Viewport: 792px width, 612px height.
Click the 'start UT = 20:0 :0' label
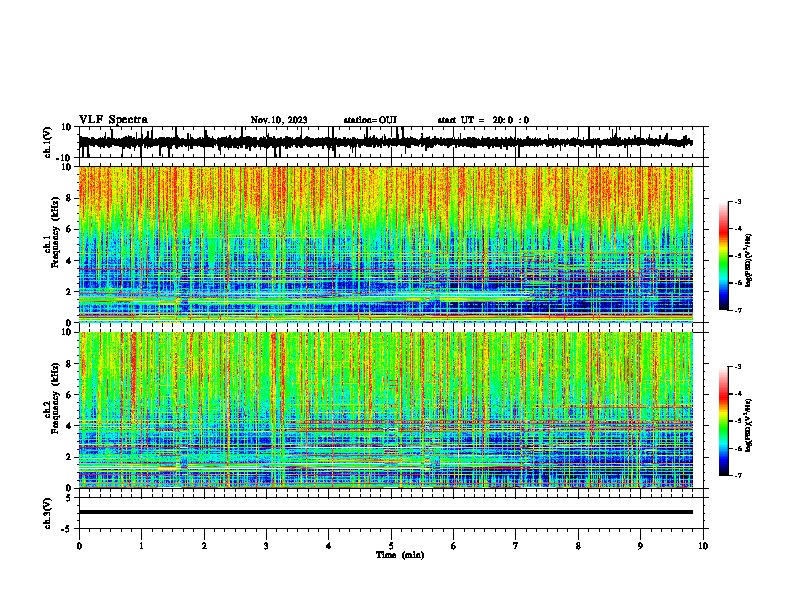pyautogui.click(x=483, y=120)
